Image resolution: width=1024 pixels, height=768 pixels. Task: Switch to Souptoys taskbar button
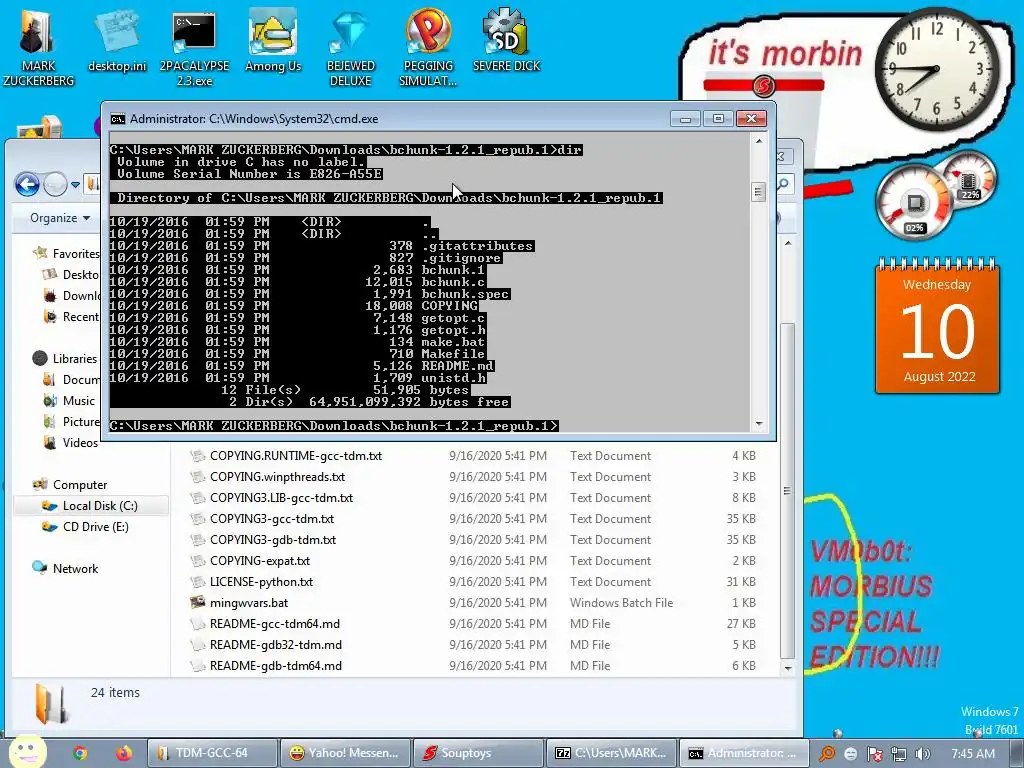pos(479,753)
